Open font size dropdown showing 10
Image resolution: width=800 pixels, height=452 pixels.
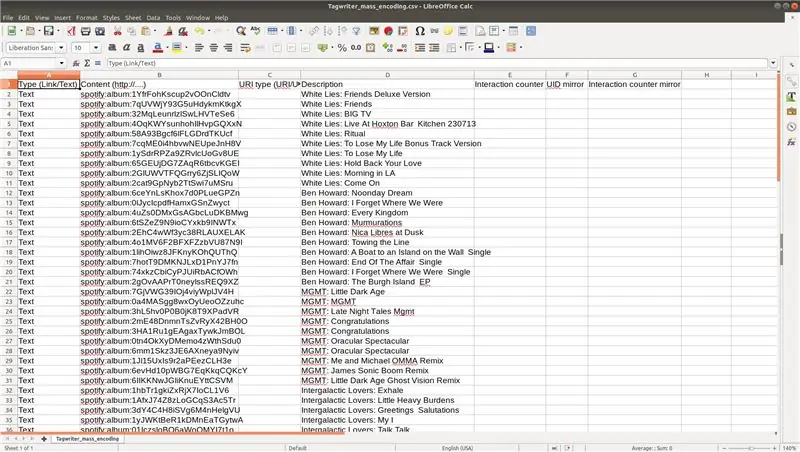click(96, 47)
